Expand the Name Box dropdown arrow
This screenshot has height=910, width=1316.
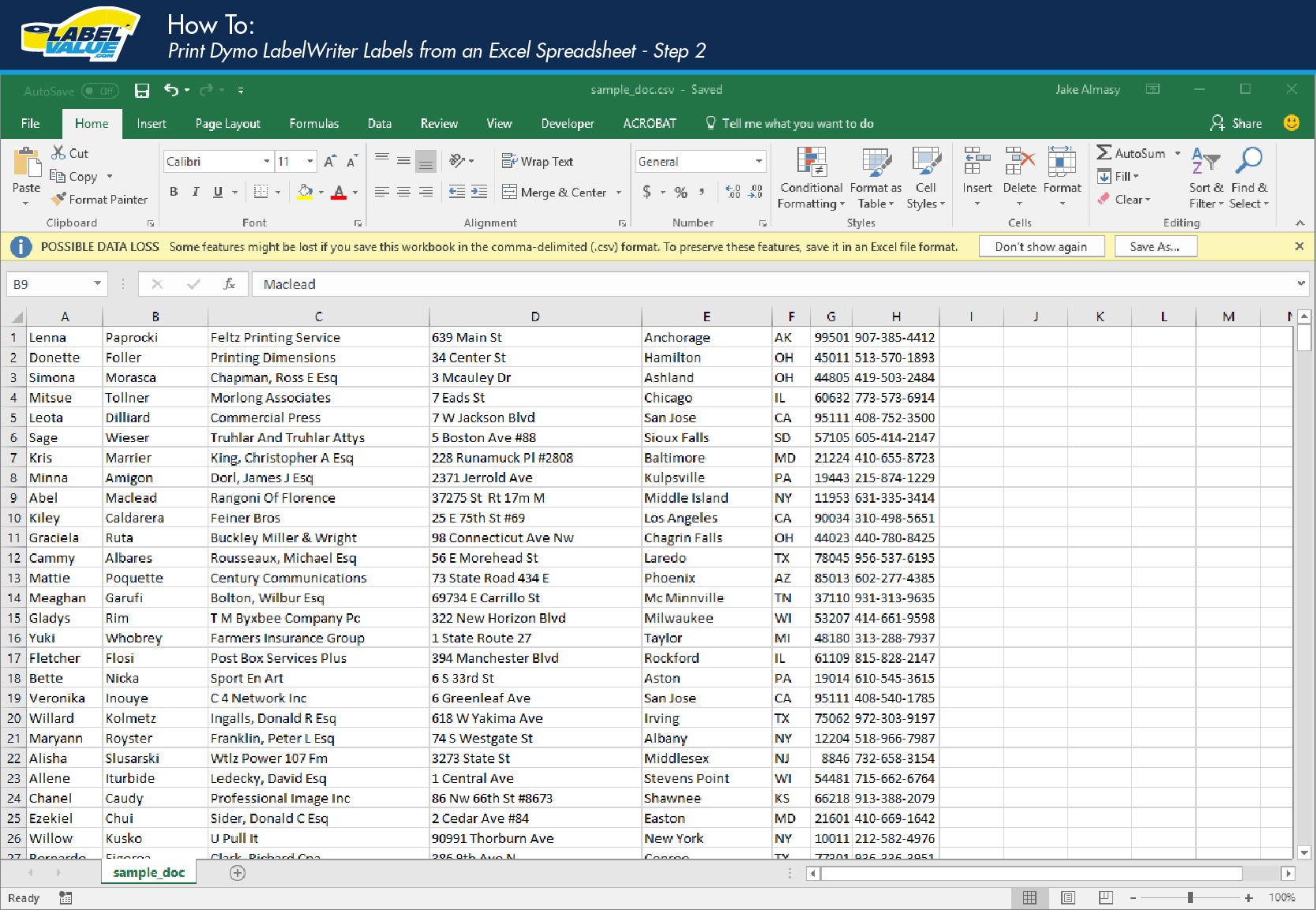click(x=97, y=283)
